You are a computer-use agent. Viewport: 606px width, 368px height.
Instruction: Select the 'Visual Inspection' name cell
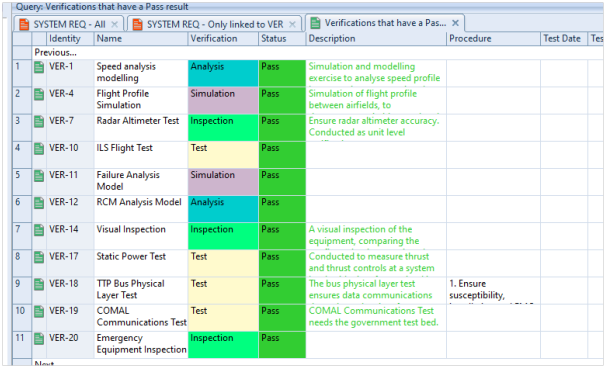click(x=141, y=236)
